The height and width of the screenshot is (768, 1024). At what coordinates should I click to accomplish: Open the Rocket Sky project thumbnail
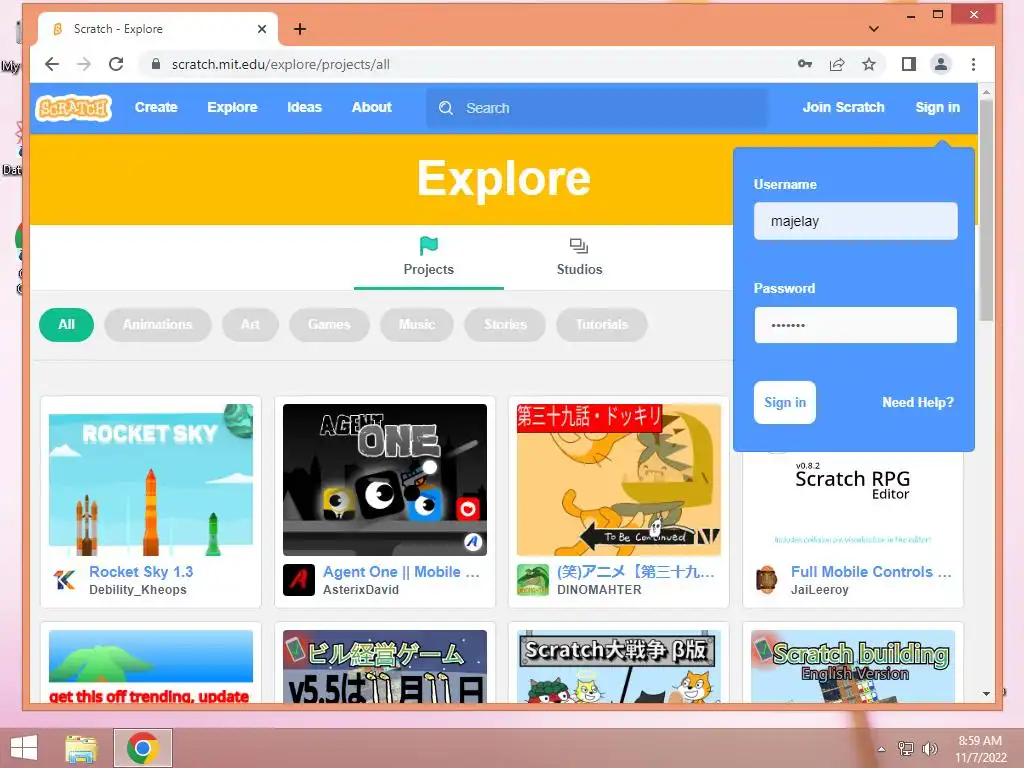click(x=151, y=480)
